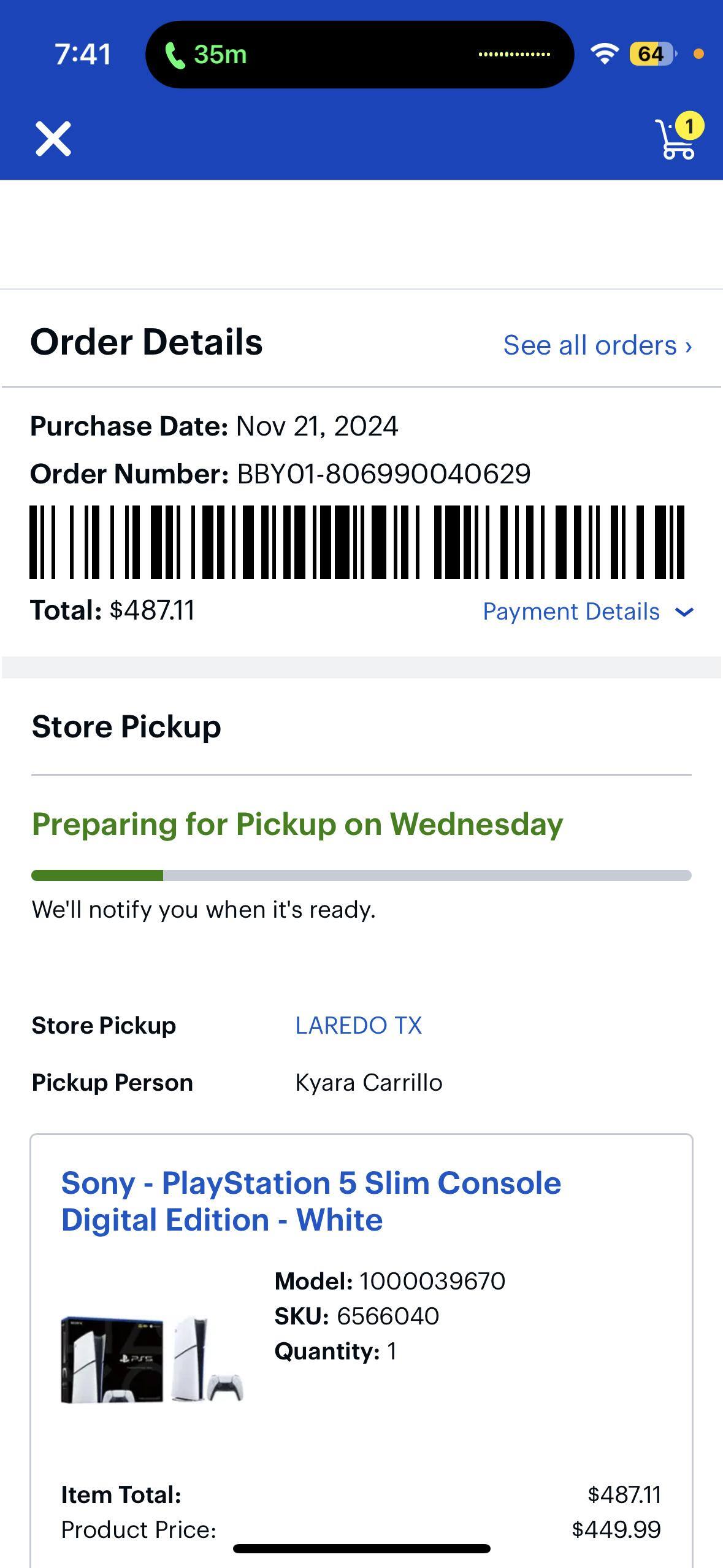723x1568 pixels.
Task: Click the Payment Details chevron arrow
Action: tap(684, 612)
